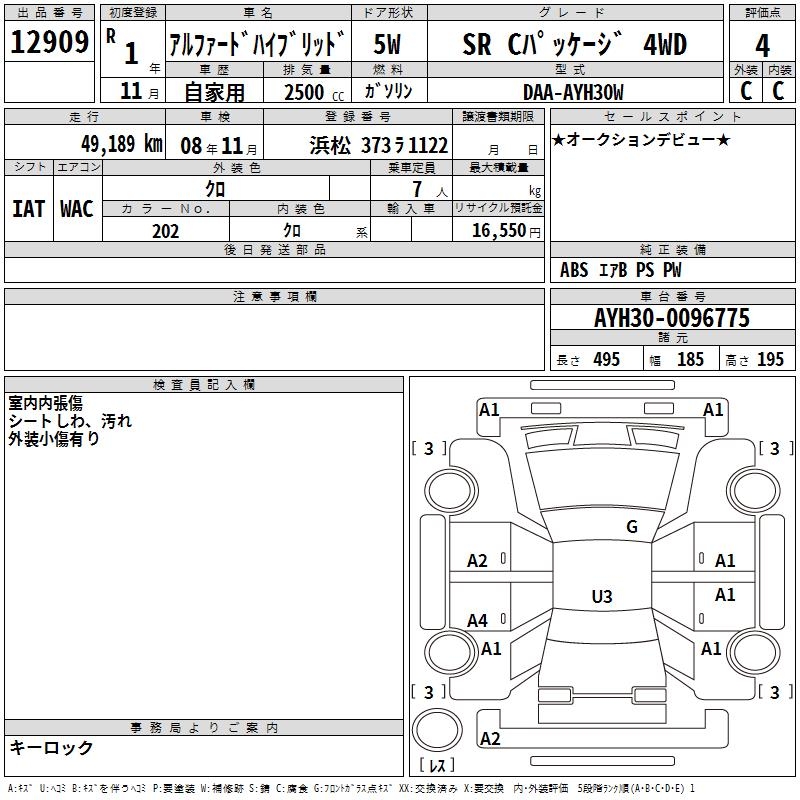The height and width of the screenshot is (800, 800).
Task: Click the car name アルファードハイブリッド
Action: [x=257, y=45]
